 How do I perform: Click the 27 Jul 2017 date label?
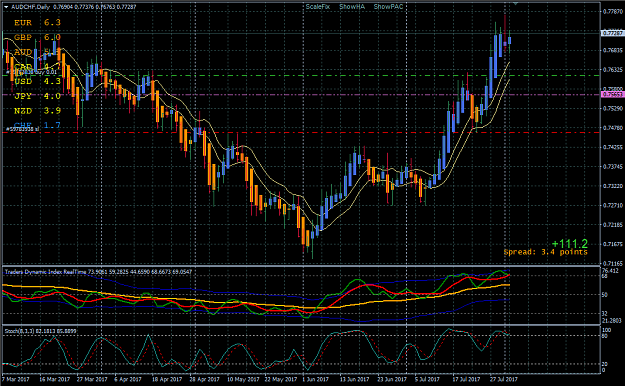pyautogui.click(x=504, y=379)
